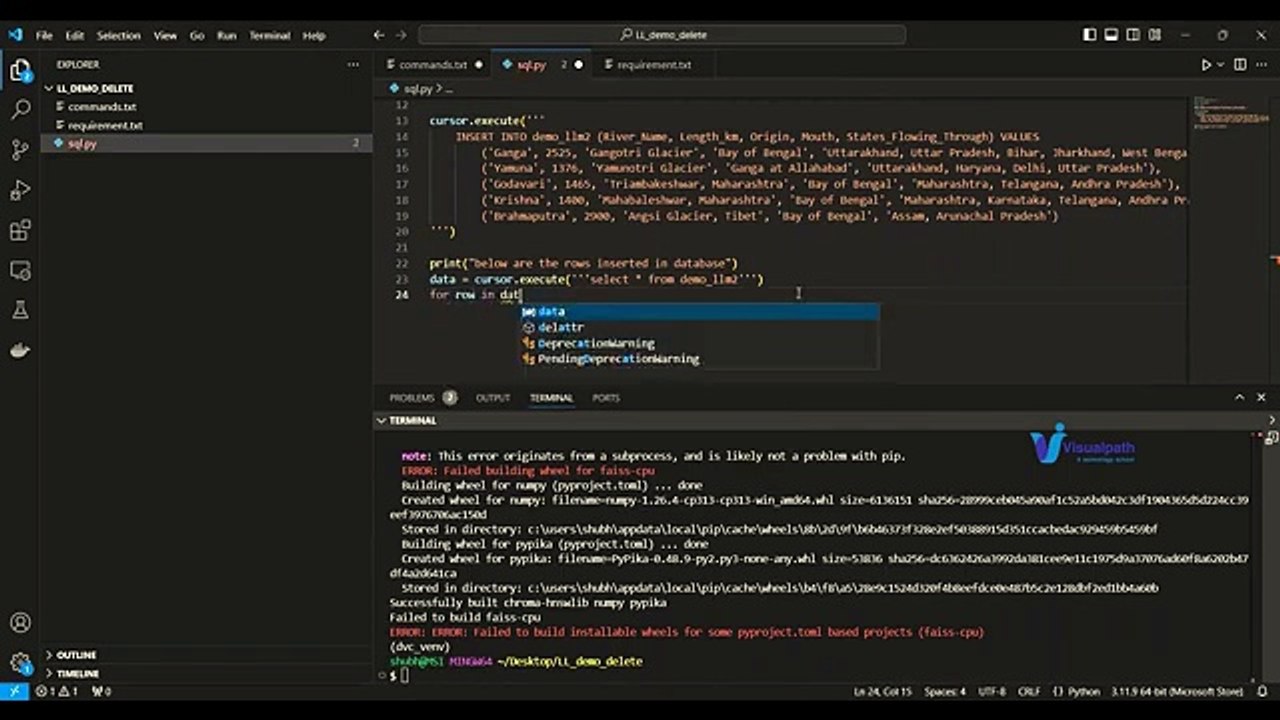This screenshot has height=720, width=1280.
Task: Open notifications bell in status bar
Action: 1263,691
